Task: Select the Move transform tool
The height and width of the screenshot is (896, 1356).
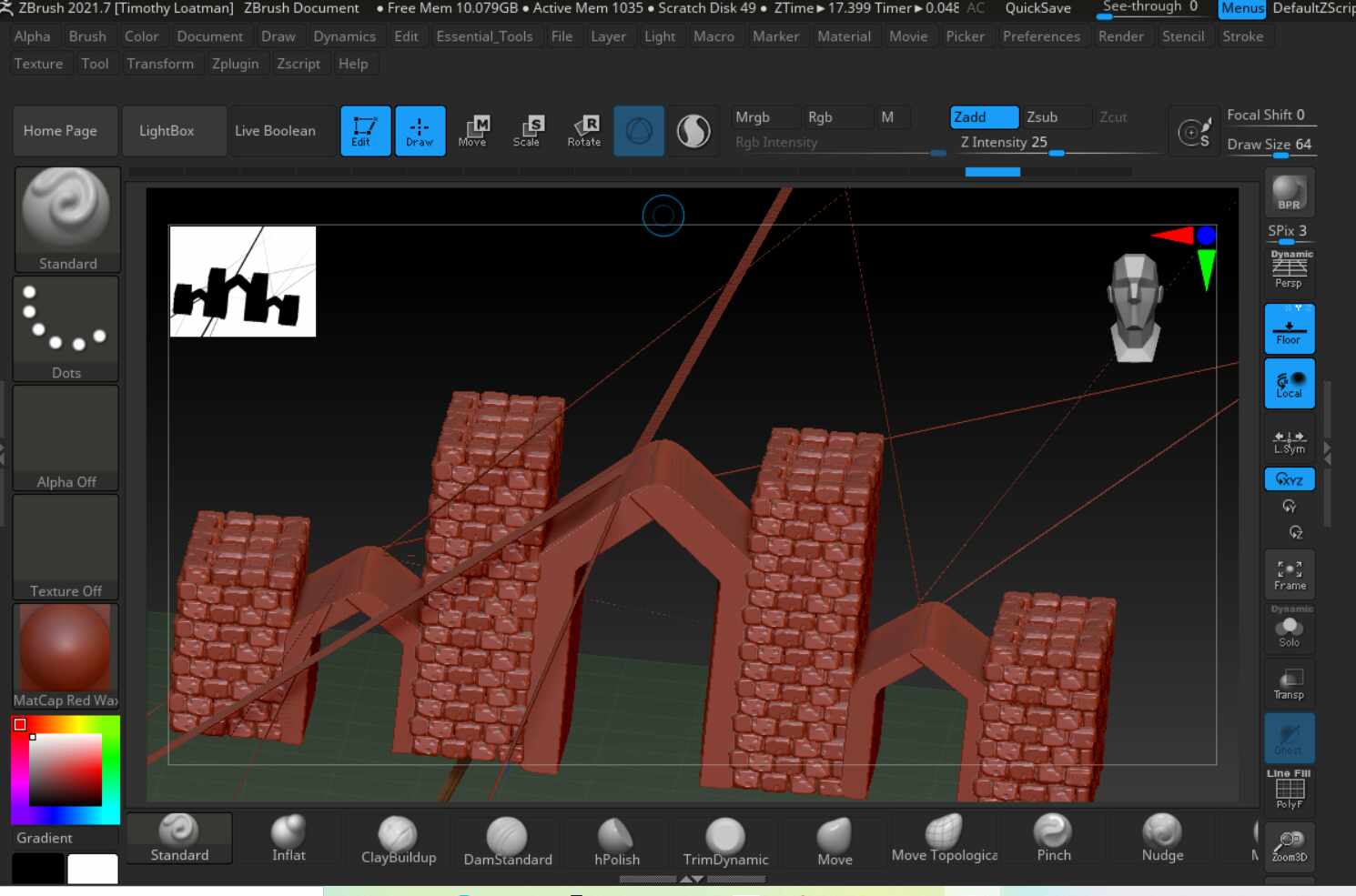Action: [x=472, y=130]
